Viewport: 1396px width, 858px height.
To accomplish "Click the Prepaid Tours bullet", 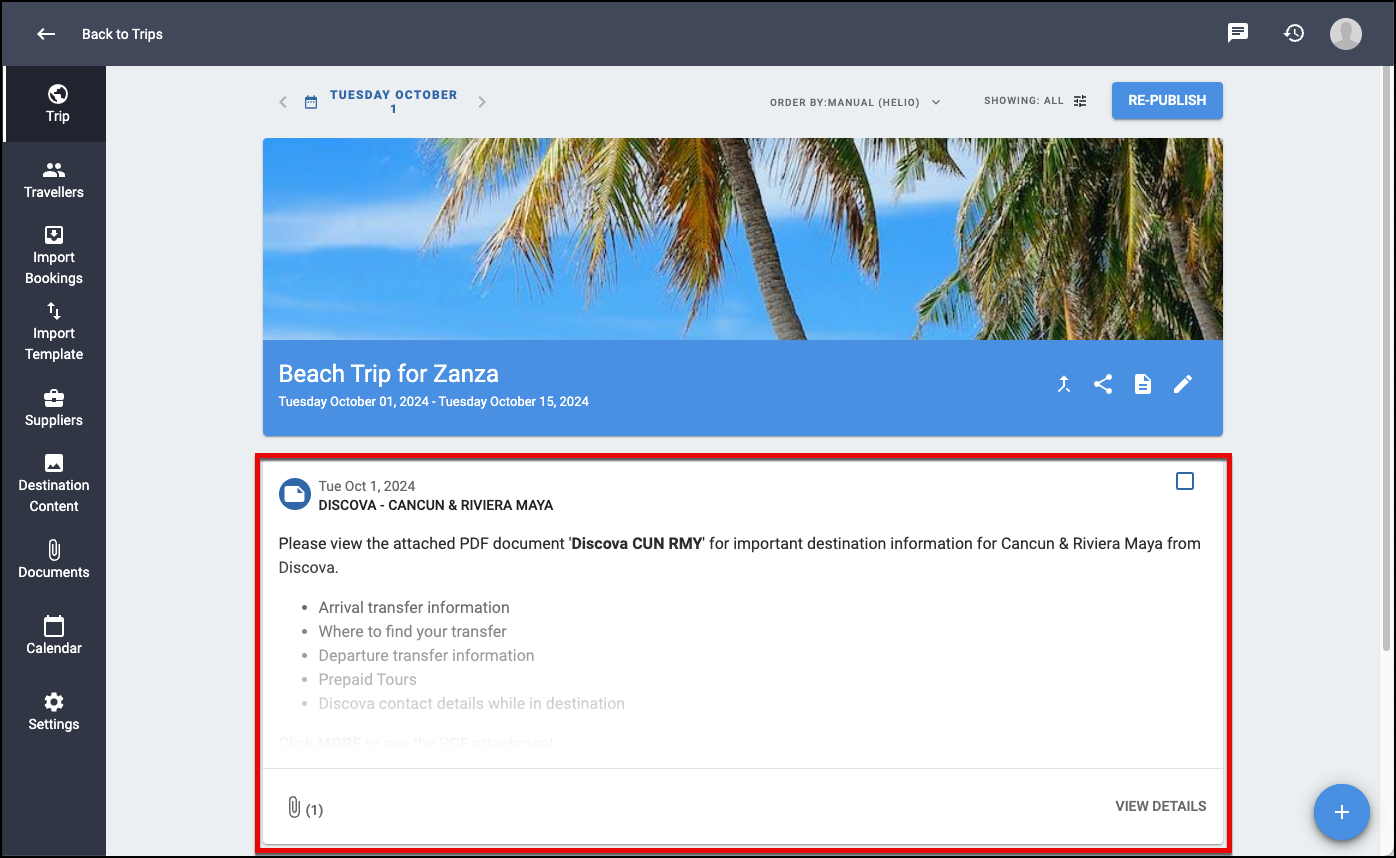I will [368, 680].
